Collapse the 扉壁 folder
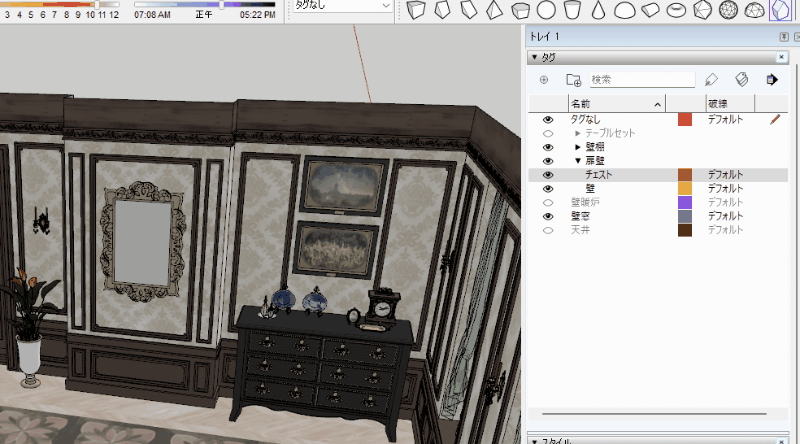 tap(578, 161)
